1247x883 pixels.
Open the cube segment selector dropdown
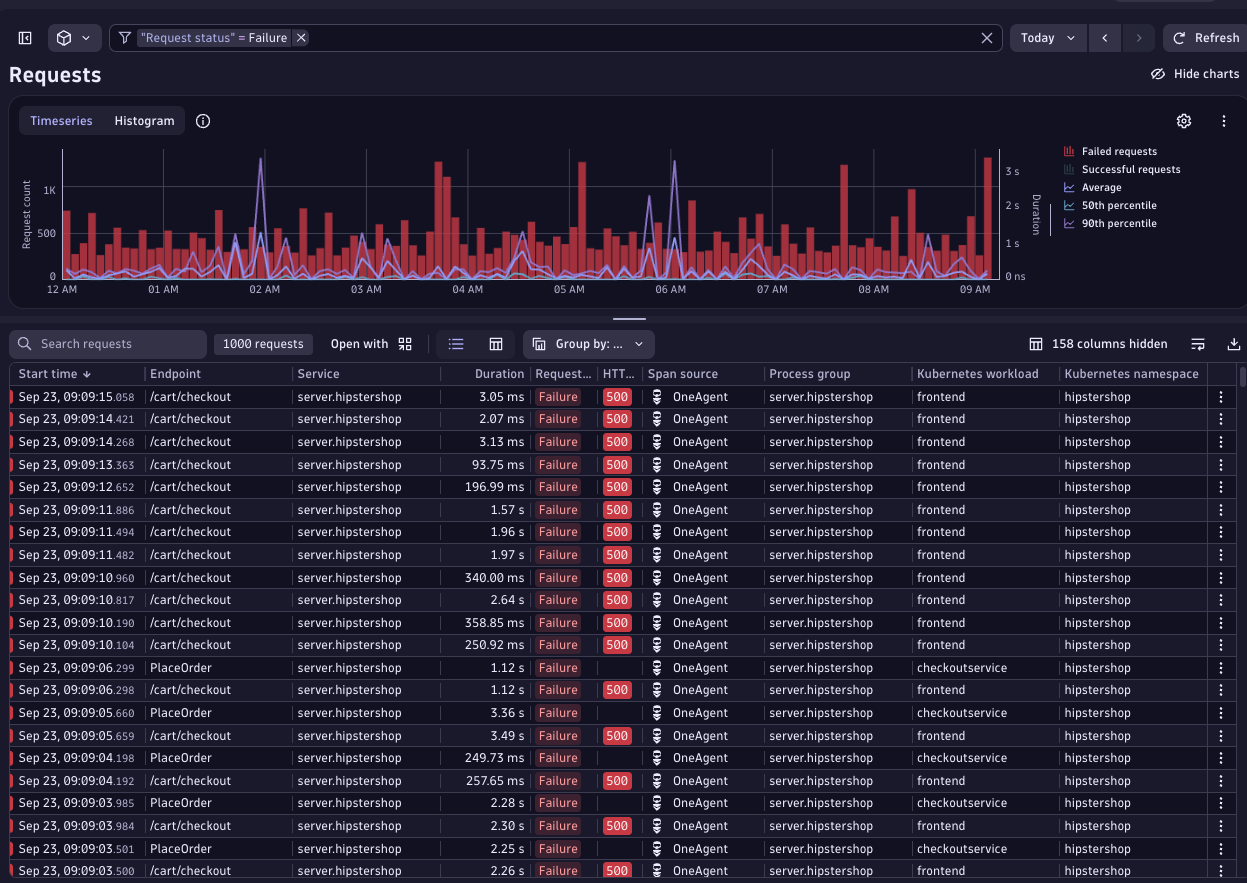tap(74, 38)
